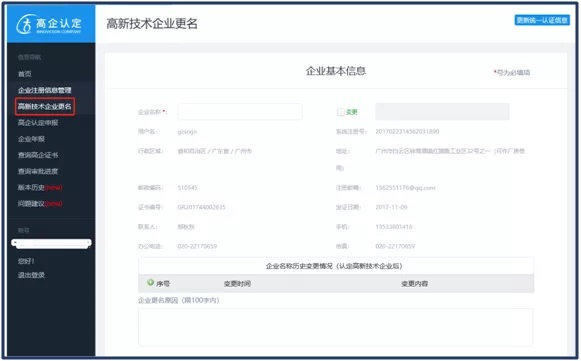Click the 企业基本信息 section heading
The width and height of the screenshot is (581, 361).
(x=336, y=71)
